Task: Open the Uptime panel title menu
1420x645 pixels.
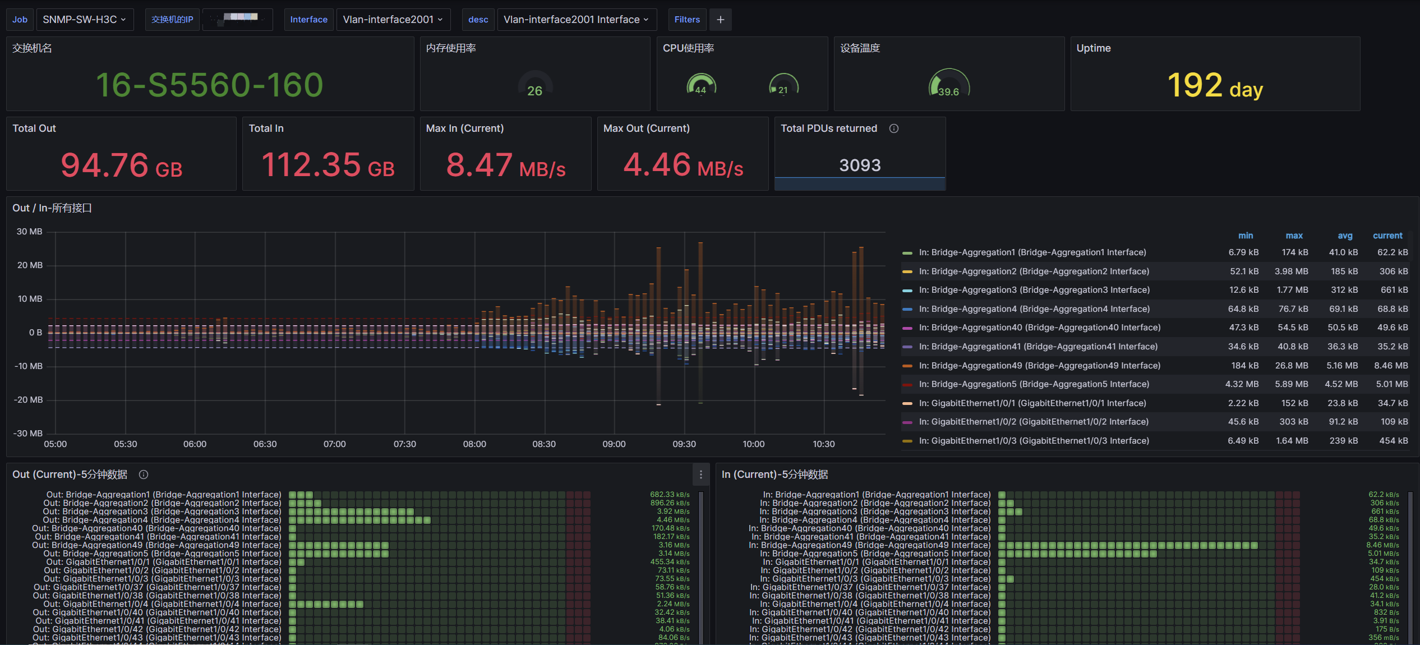Action: pyautogui.click(x=1093, y=48)
